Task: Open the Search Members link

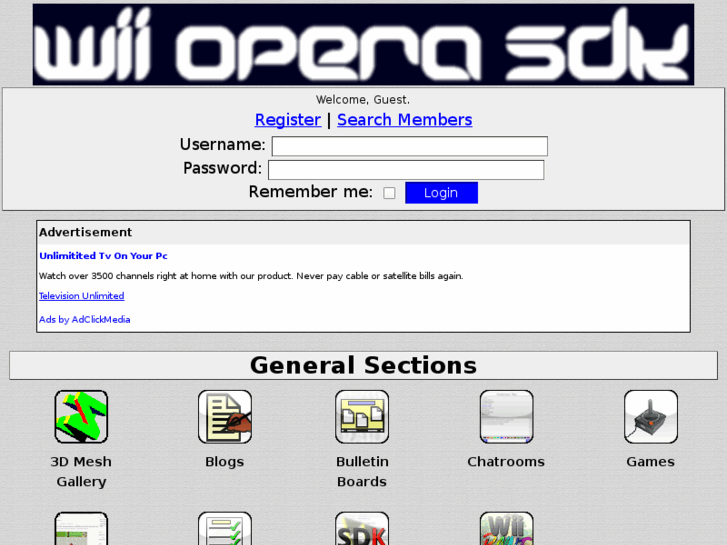Action: coord(405,120)
